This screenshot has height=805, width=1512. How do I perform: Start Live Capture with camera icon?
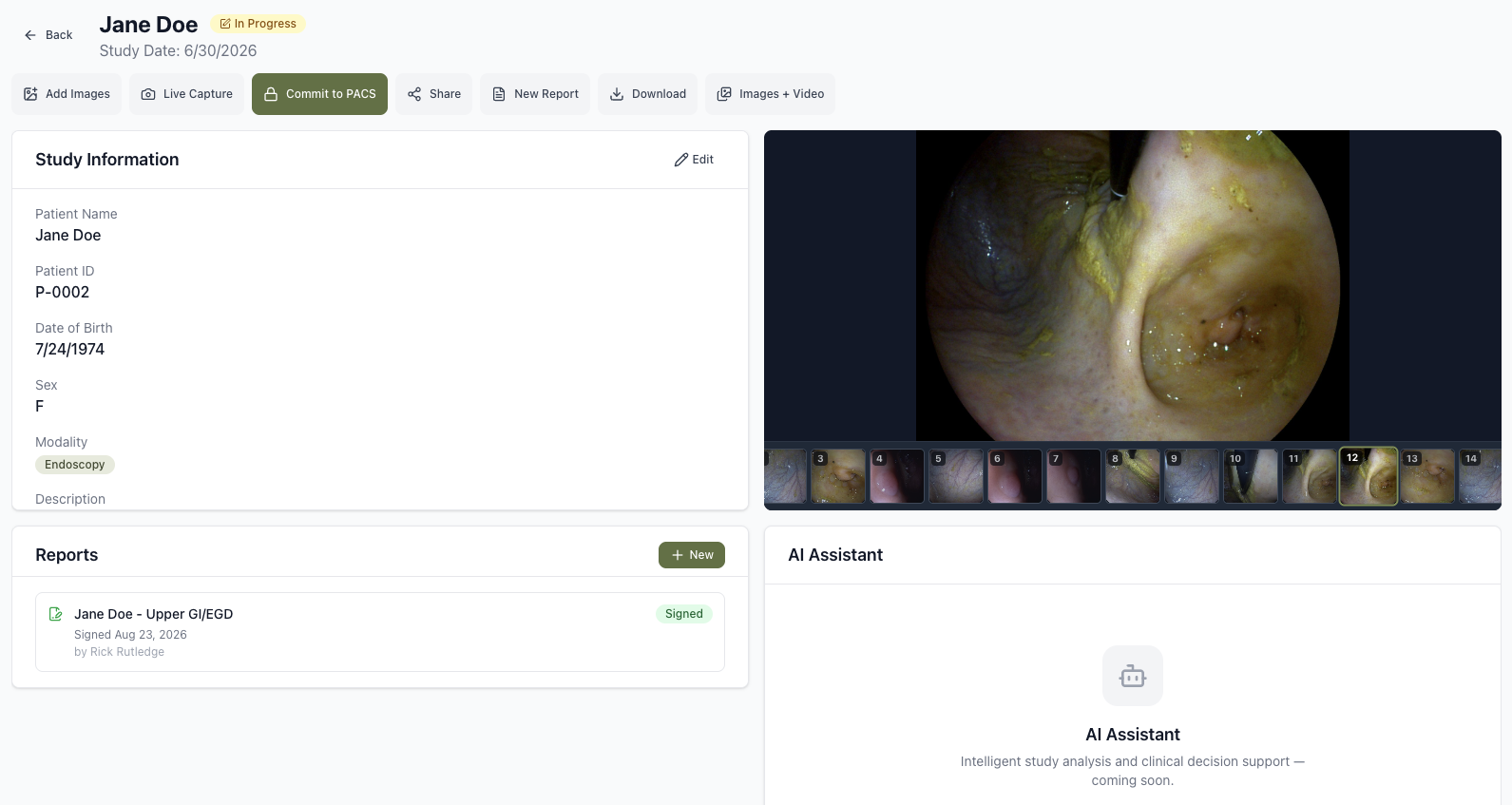coord(186,94)
